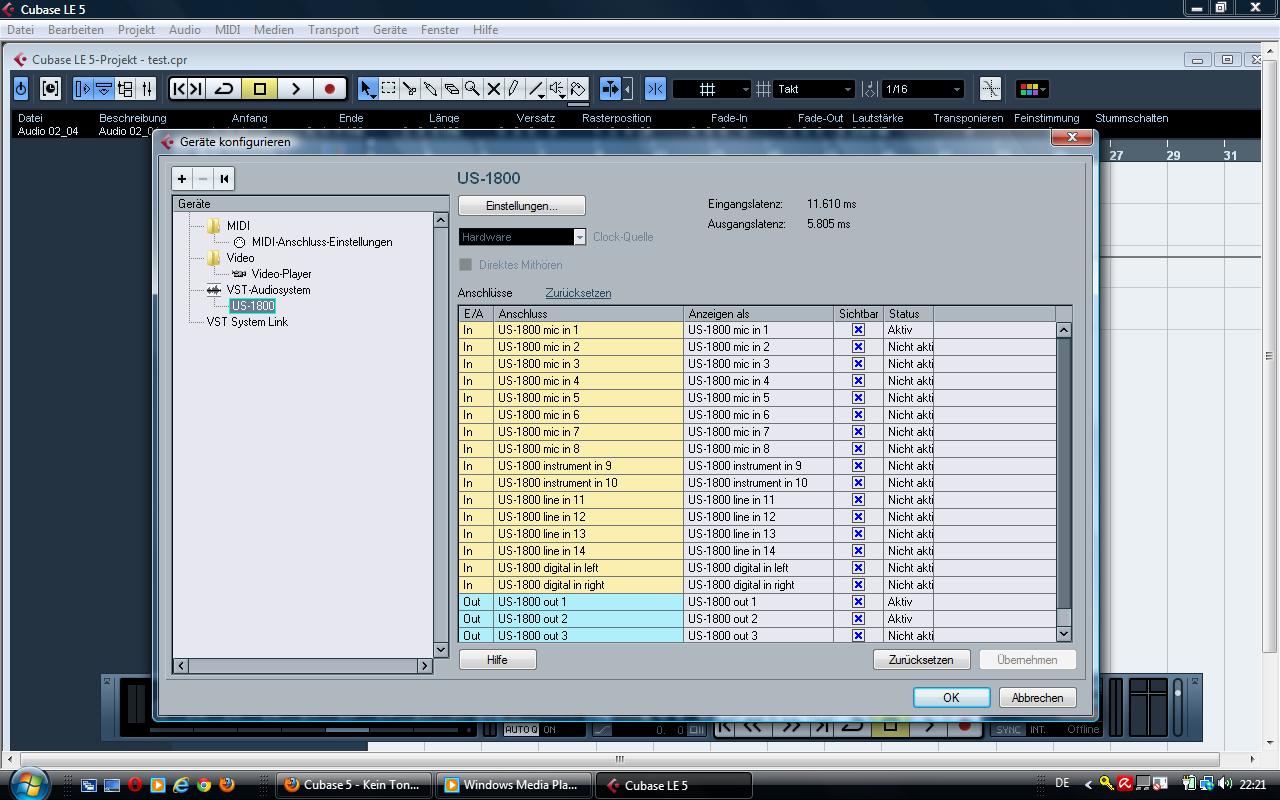The width and height of the screenshot is (1280, 800).
Task: Click the Snap to Zero Crossing icon
Action: [x=990, y=89]
